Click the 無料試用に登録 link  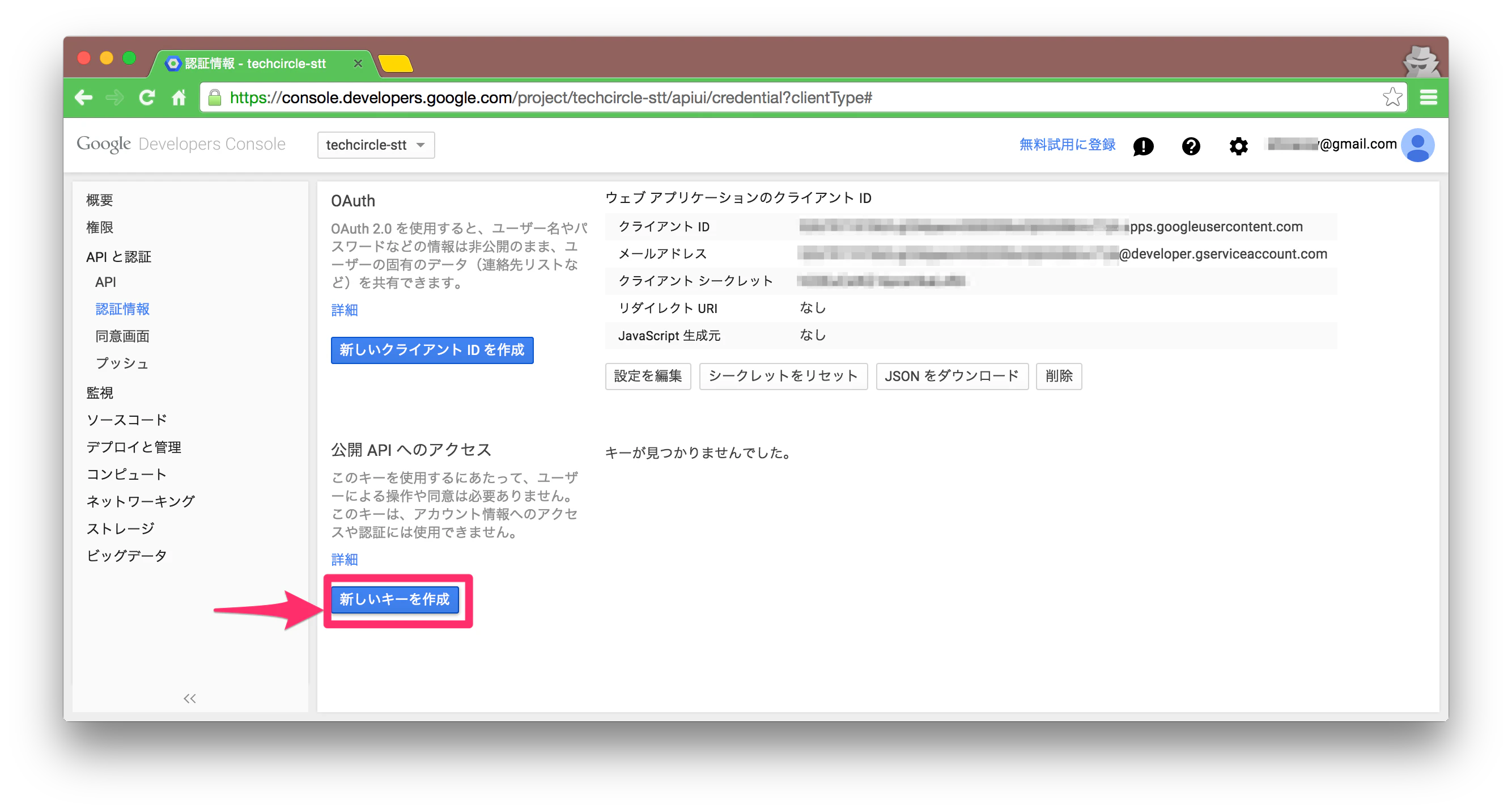click(1067, 145)
